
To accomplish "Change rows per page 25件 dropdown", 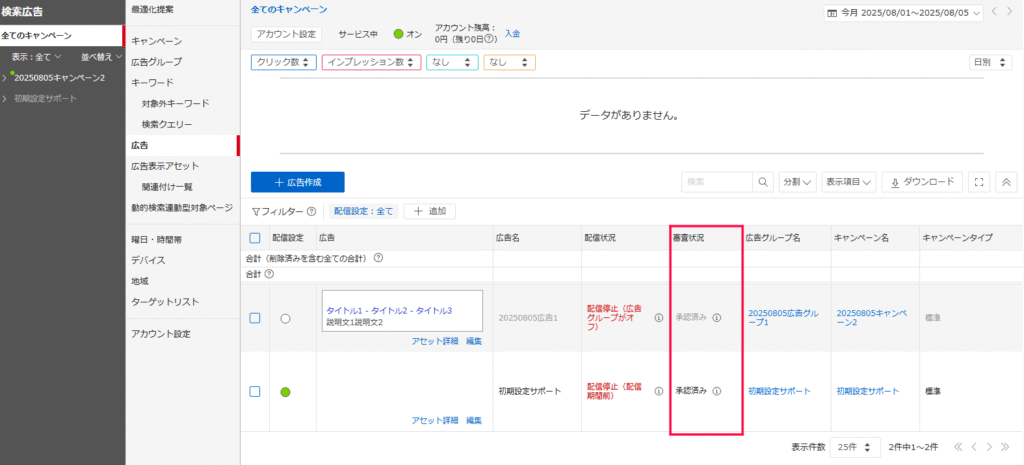I will pos(855,447).
